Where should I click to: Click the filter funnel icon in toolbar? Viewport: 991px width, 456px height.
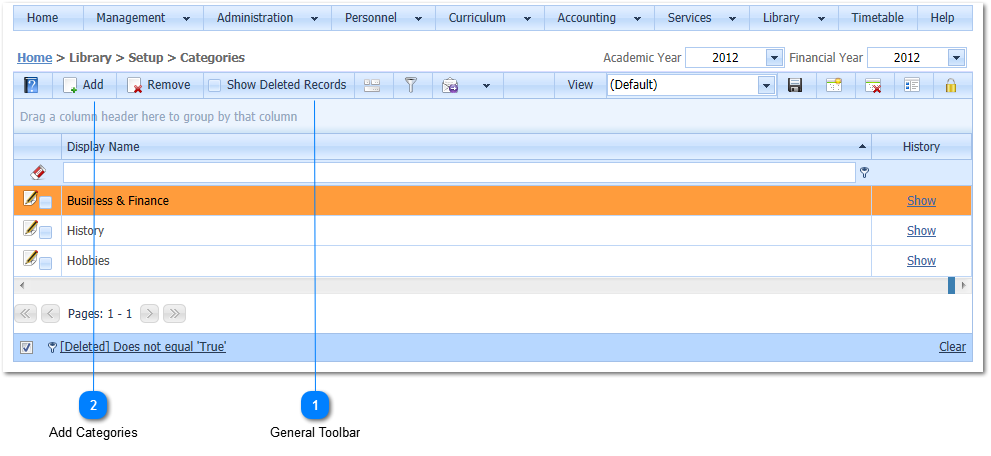pos(410,86)
